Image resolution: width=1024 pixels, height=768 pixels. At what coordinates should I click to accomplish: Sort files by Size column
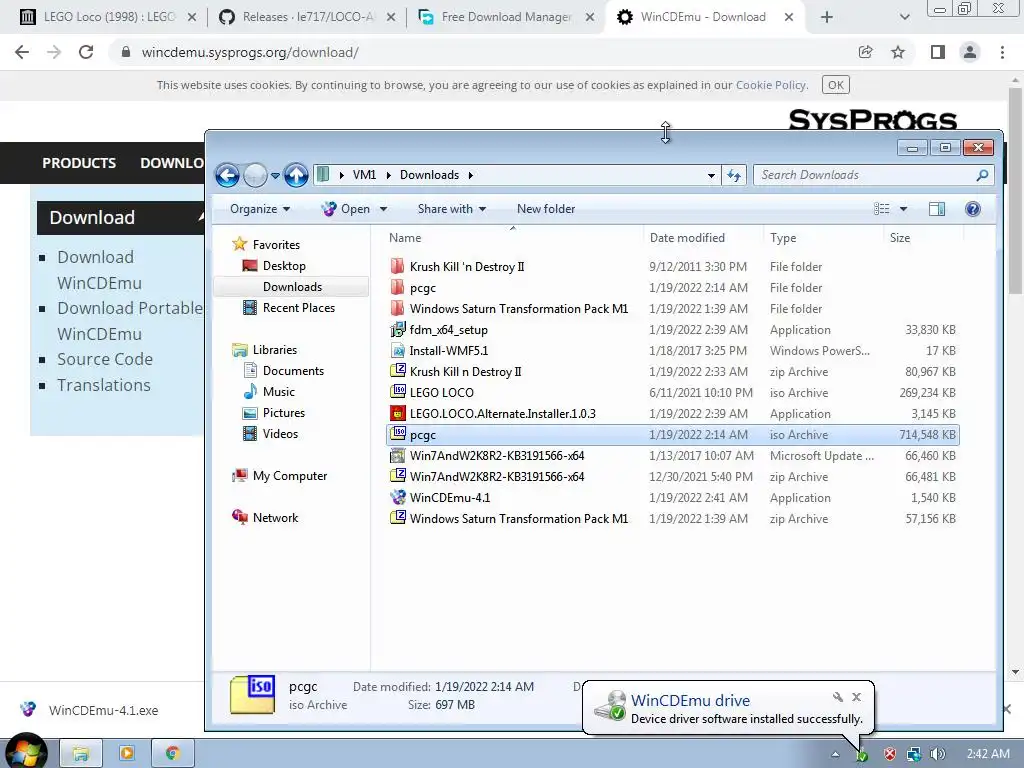click(x=923, y=238)
